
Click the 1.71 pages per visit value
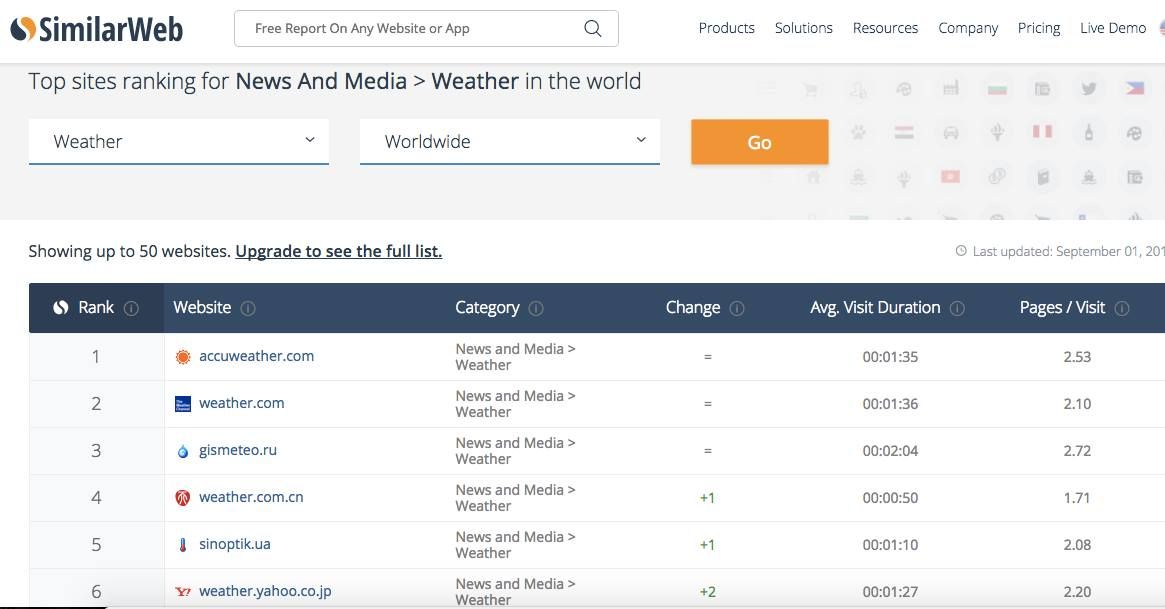(1077, 498)
